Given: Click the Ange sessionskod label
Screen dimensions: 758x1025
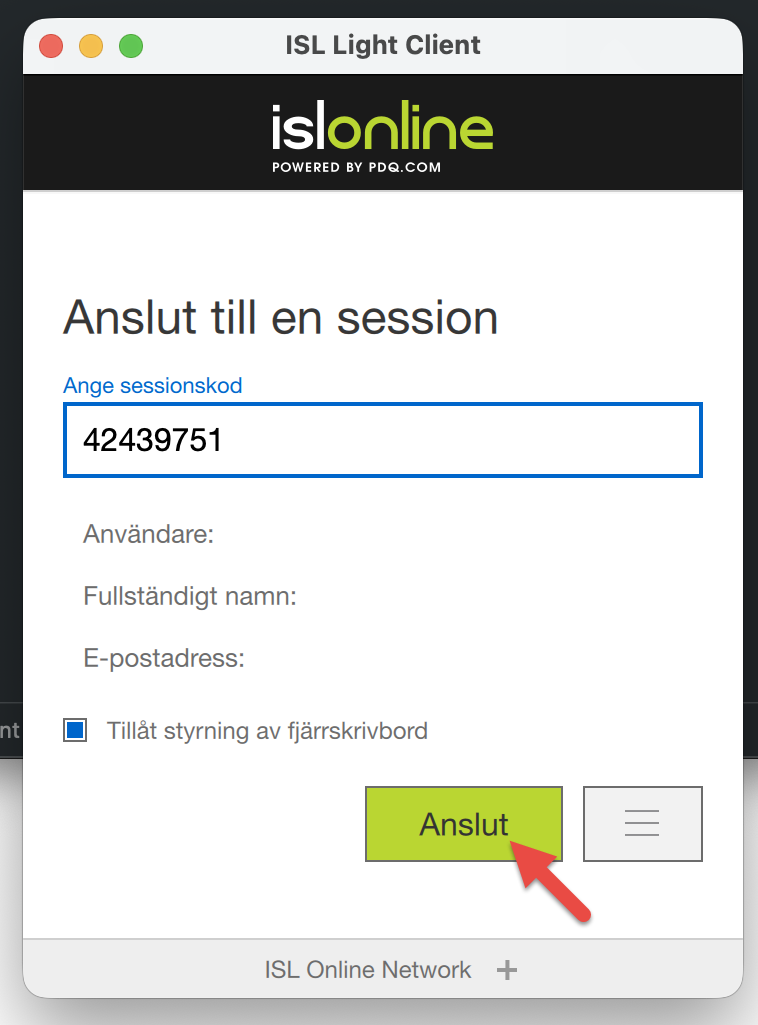Looking at the screenshot, I should (x=152, y=385).
